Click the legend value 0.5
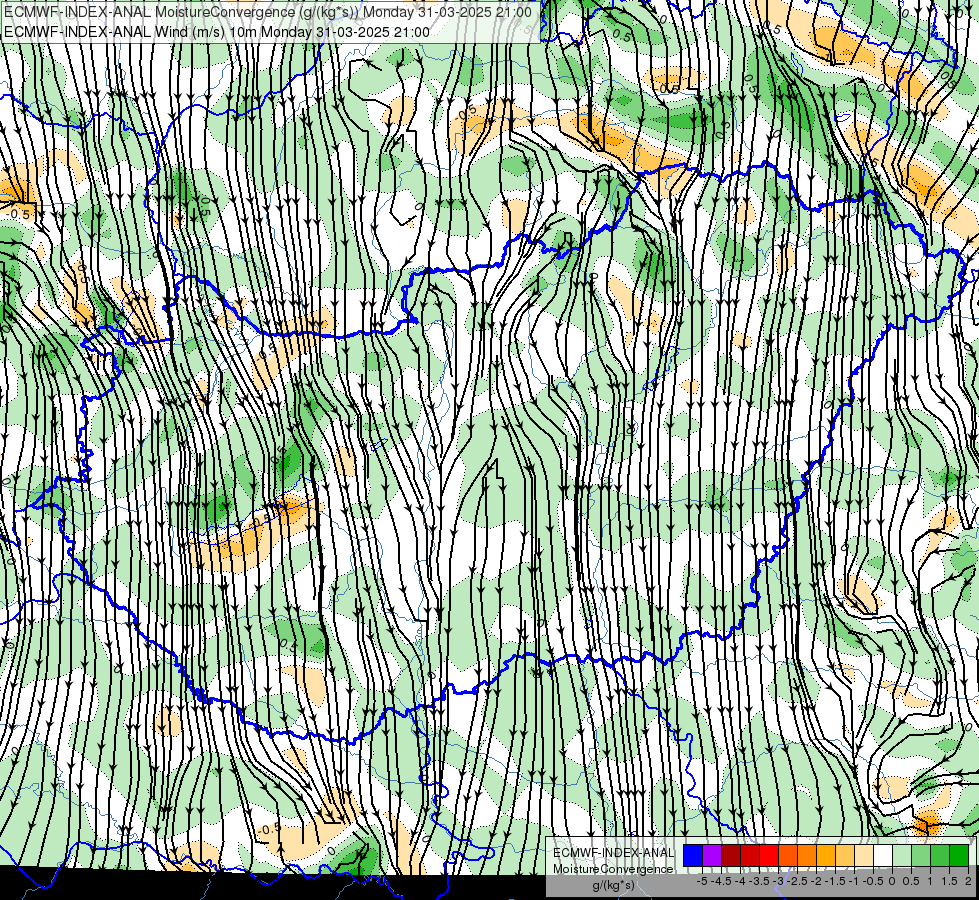 coord(911,881)
